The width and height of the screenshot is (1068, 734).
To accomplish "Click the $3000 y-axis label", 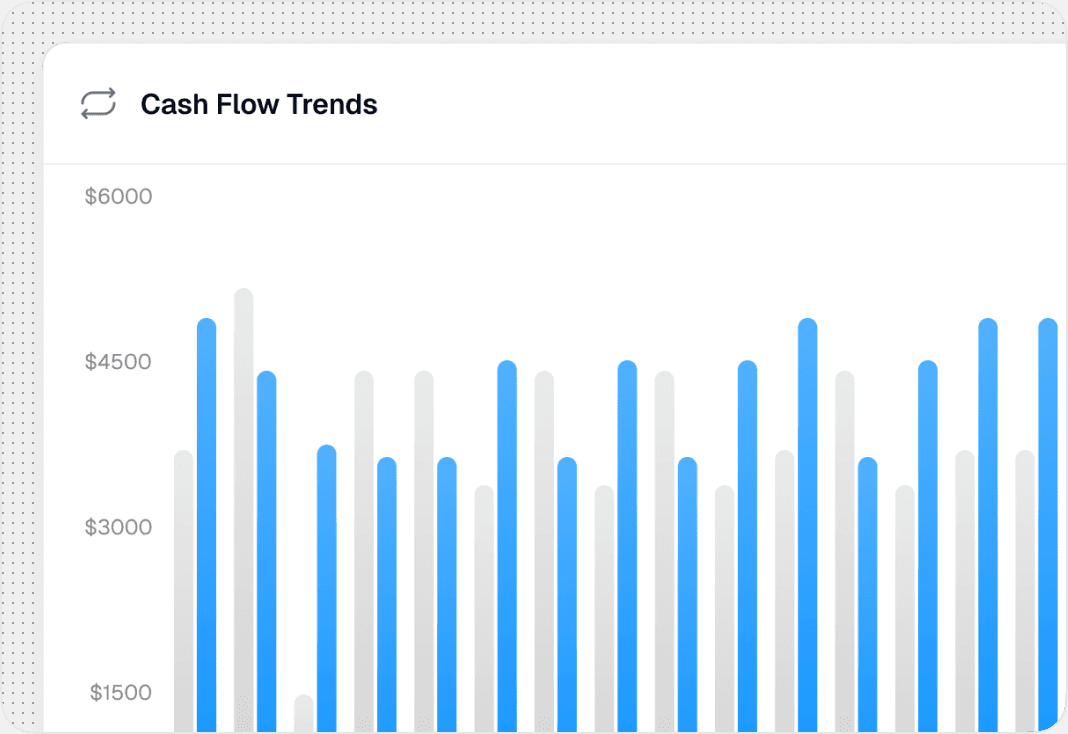I will [118, 527].
